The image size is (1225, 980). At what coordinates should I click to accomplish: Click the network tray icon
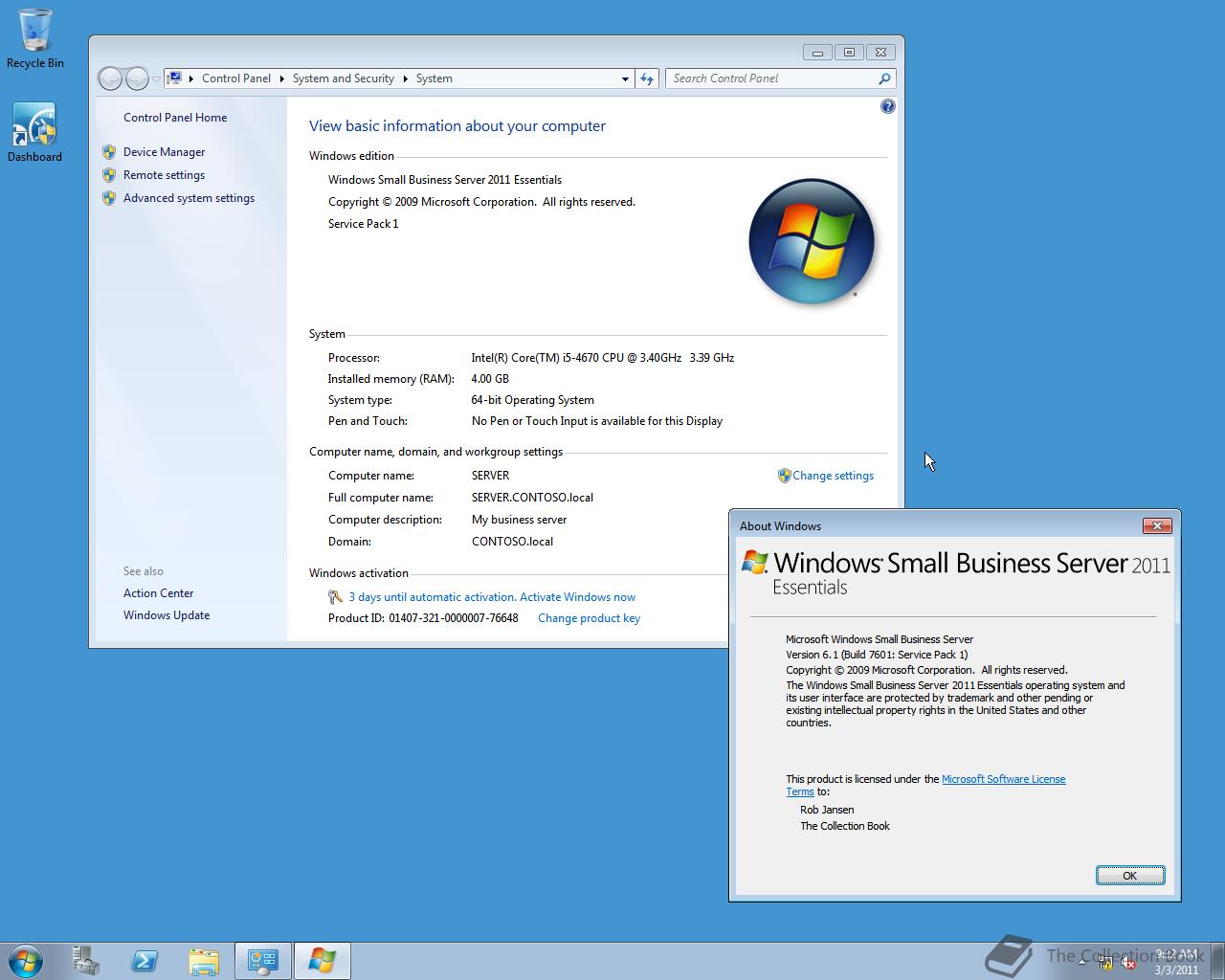pos(1105,962)
